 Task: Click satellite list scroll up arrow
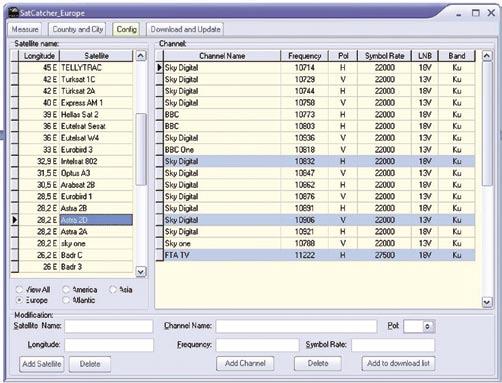point(141,56)
